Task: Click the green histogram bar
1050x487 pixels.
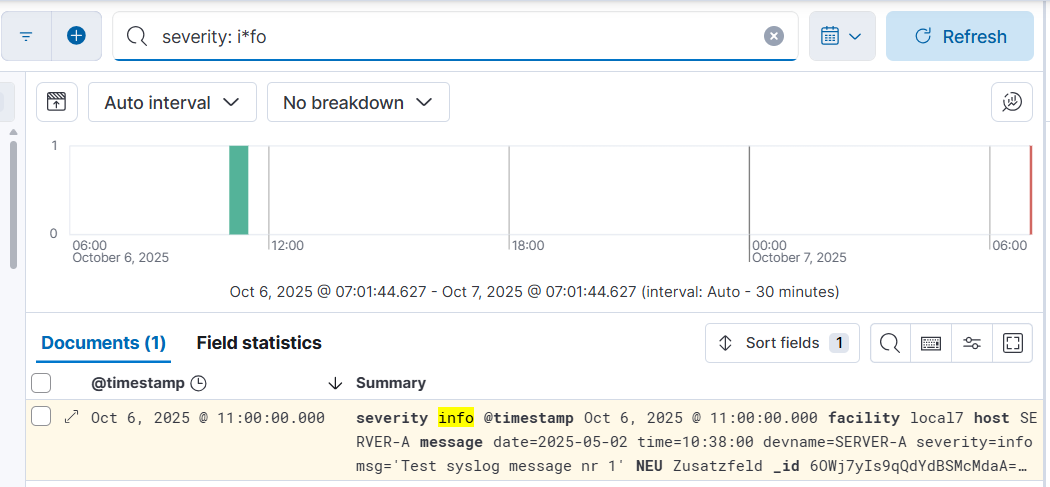Action: pos(238,190)
